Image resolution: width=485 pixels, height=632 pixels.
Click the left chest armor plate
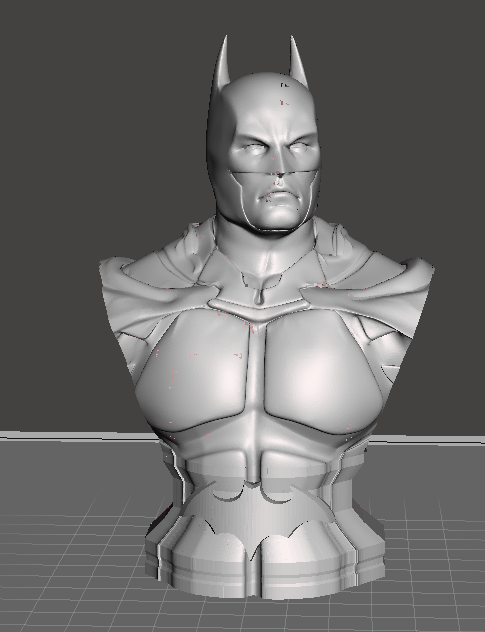192,369
